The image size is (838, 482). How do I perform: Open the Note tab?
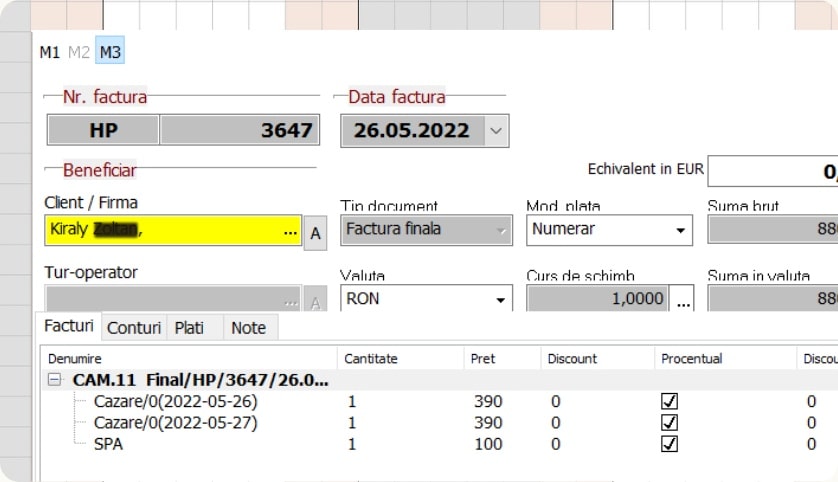point(248,328)
